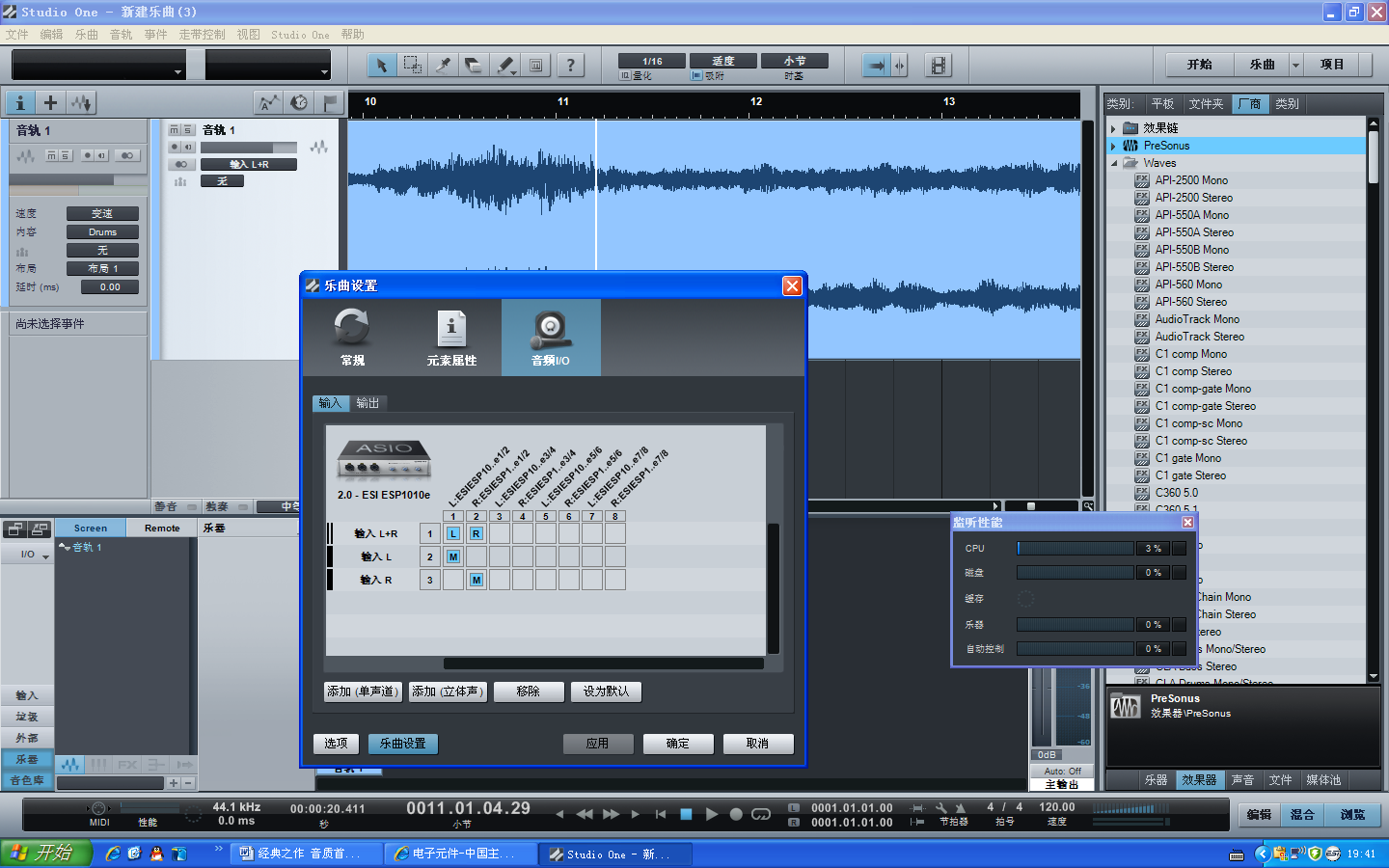Arm record on 音轨 1 track header

175,147
